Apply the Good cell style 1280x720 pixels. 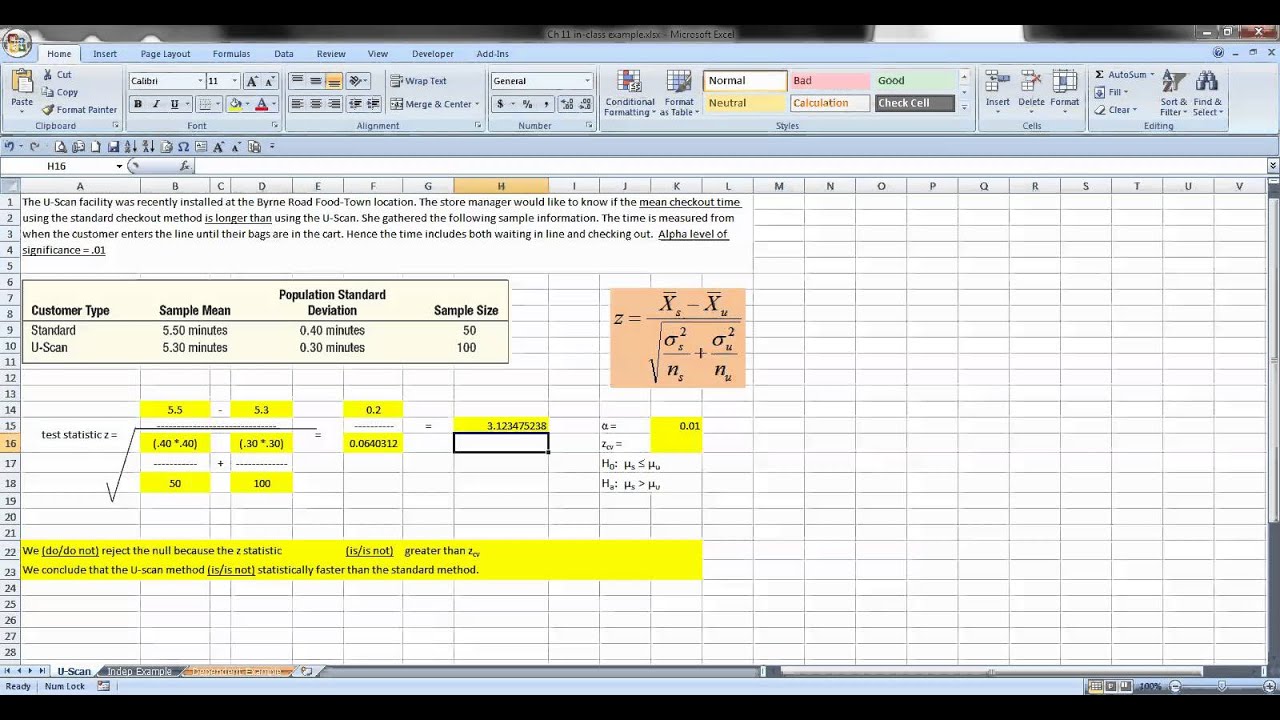[915, 81]
